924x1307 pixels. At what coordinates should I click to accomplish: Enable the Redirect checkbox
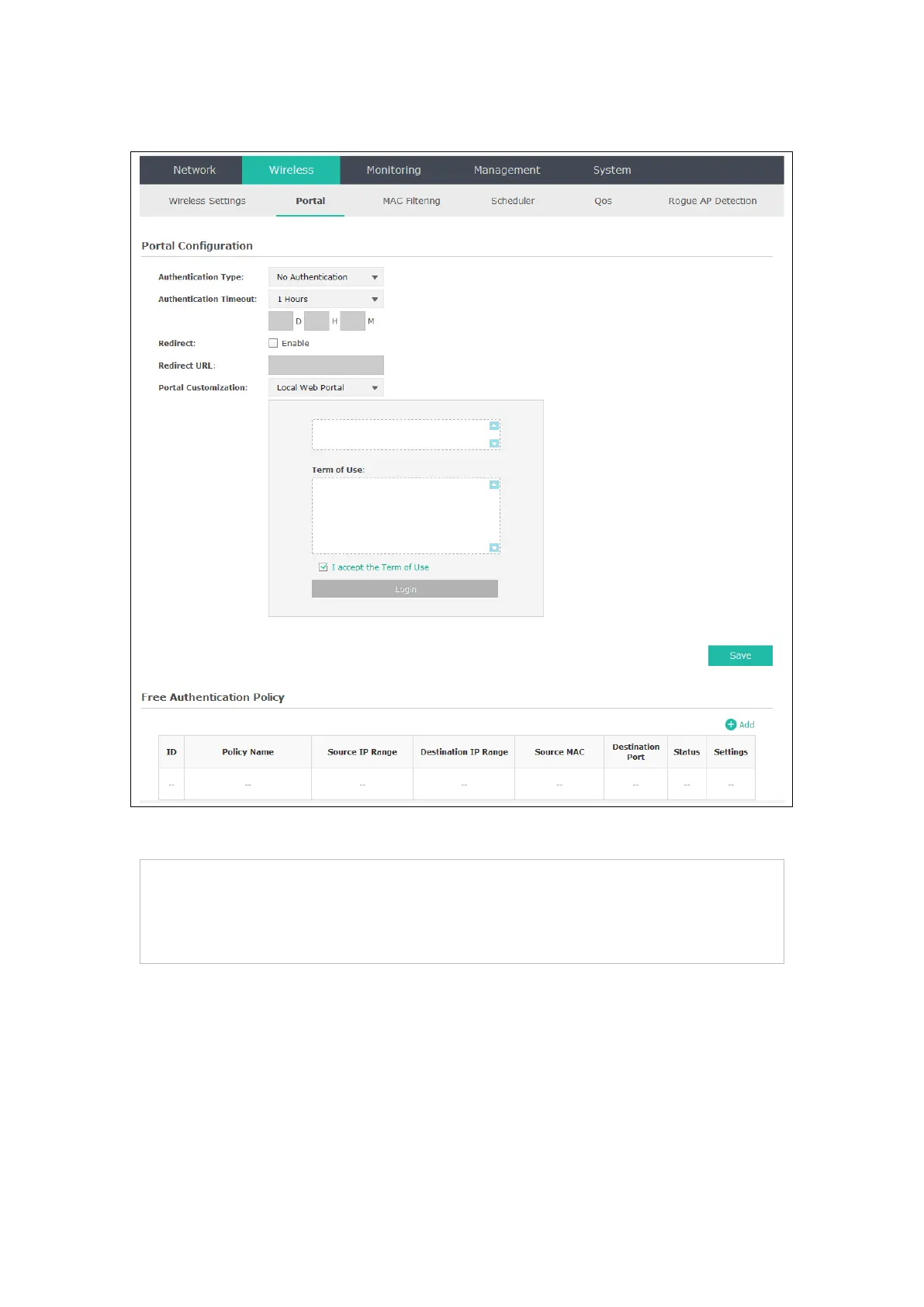coord(273,343)
